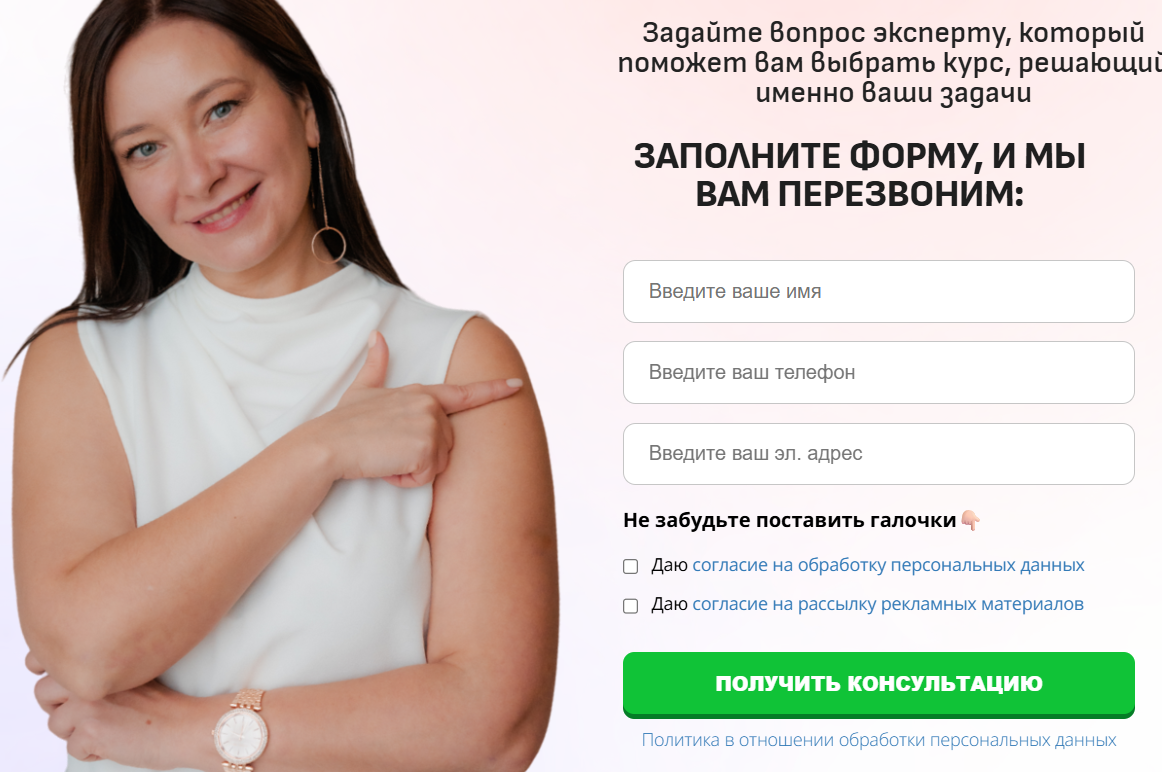Click the hoop earring in the photo

(328, 244)
